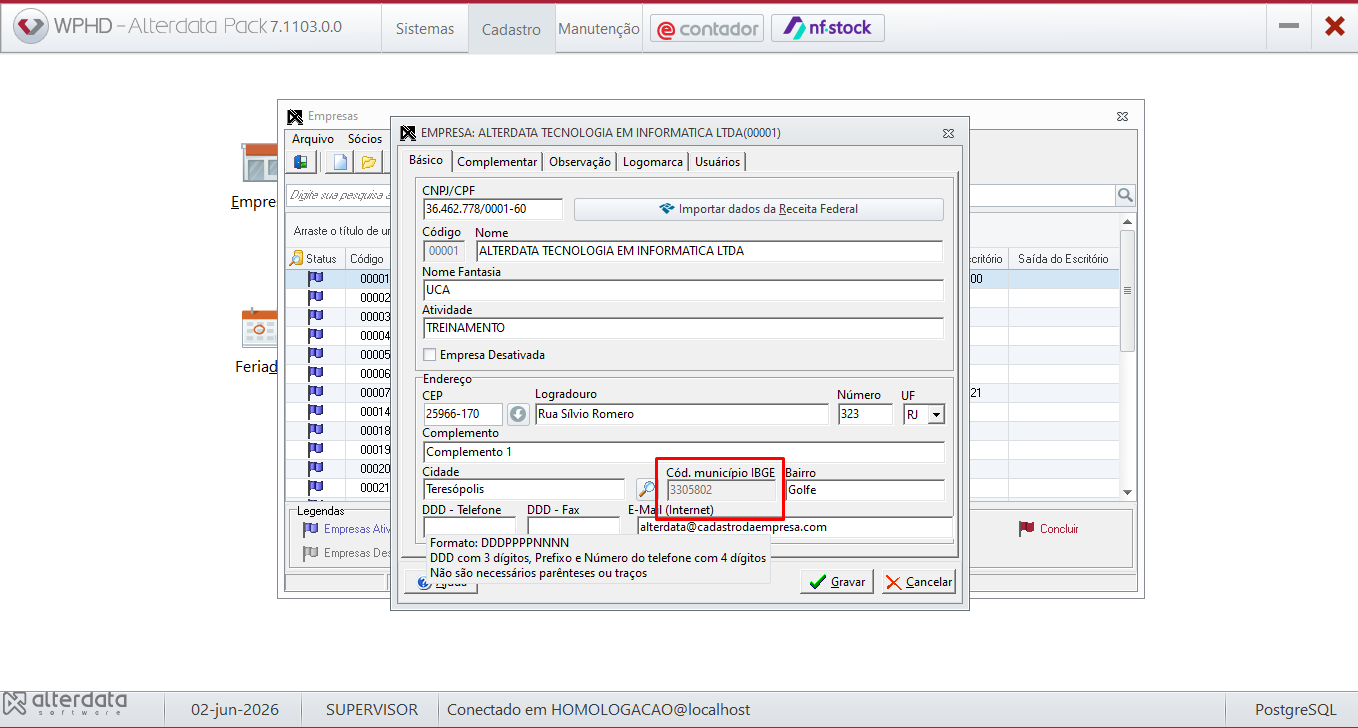The height and width of the screenshot is (728, 1358).
Task: Open the Manutenção top menu
Action: pyautogui.click(x=599, y=29)
